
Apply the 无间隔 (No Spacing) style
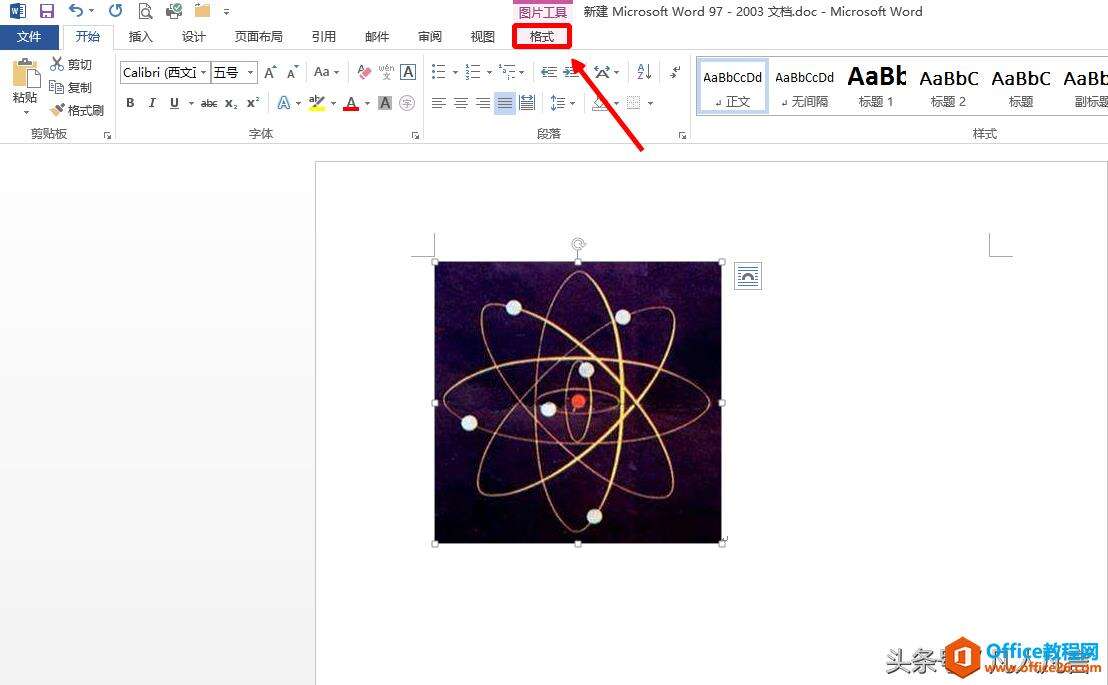tap(804, 87)
